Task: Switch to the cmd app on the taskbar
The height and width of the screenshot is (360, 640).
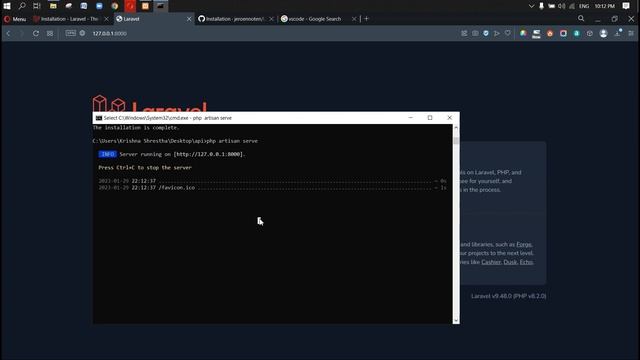Action: point(160,6)
